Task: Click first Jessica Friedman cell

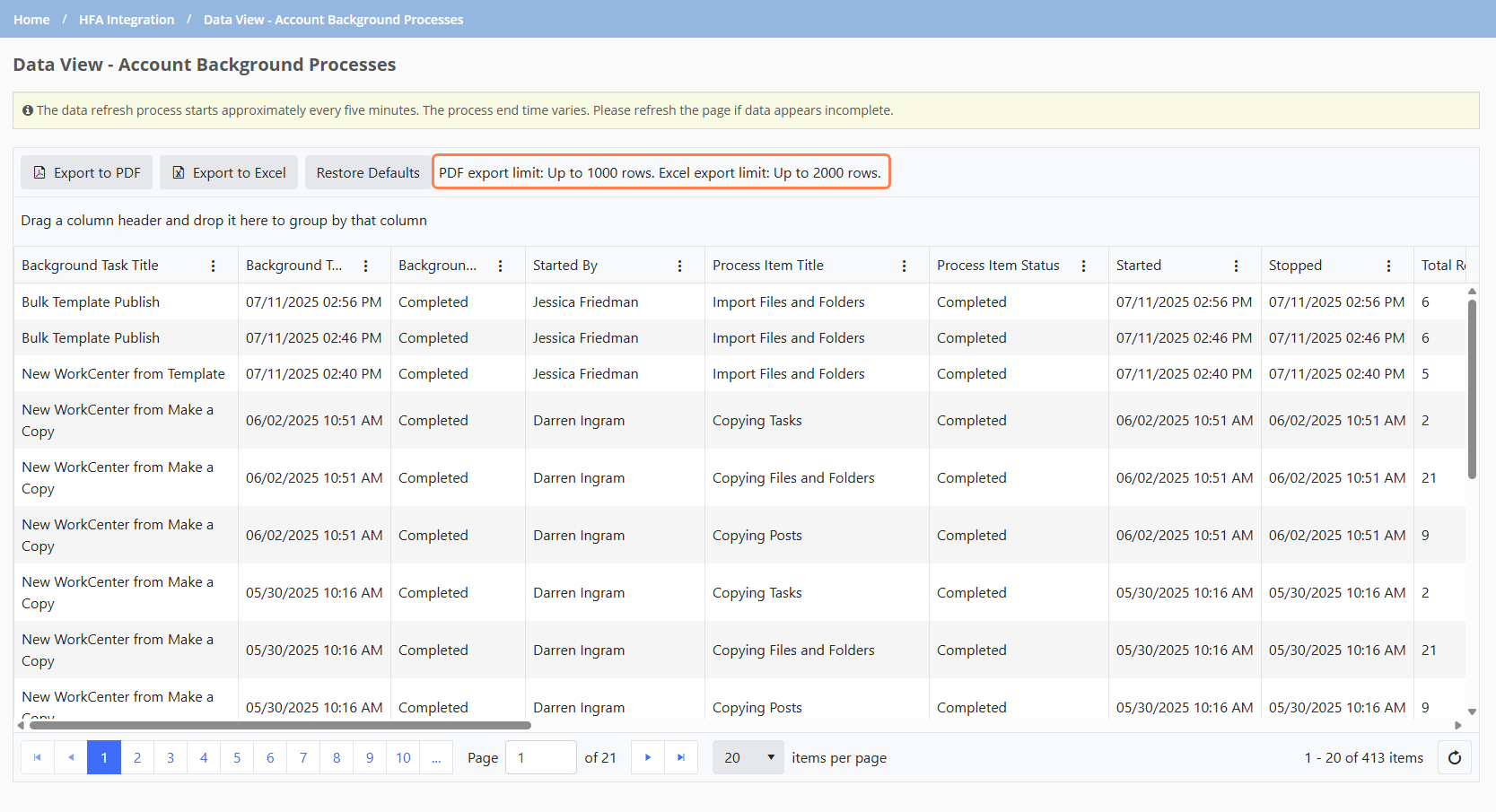Action: tap(615, 301)
